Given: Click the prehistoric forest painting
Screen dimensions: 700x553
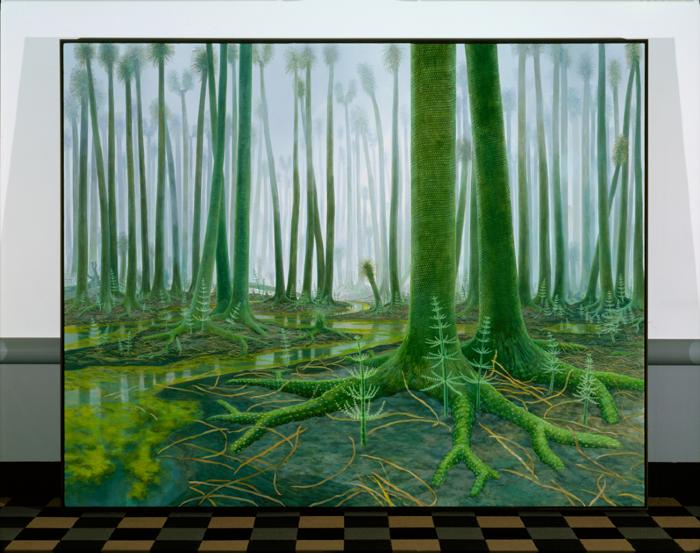Looking at the screenshot, I should (x=354, y=273).
